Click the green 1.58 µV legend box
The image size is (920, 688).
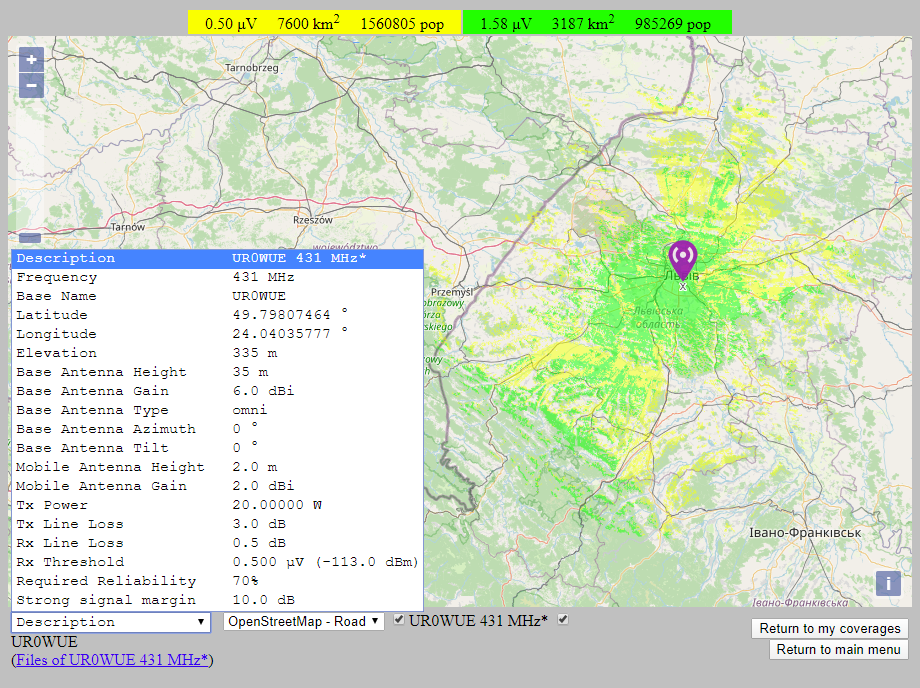596,23
